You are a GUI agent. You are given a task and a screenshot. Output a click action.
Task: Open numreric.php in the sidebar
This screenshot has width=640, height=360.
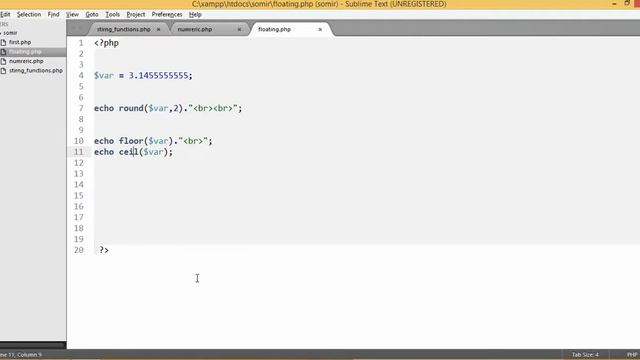[x=26, y=61]
